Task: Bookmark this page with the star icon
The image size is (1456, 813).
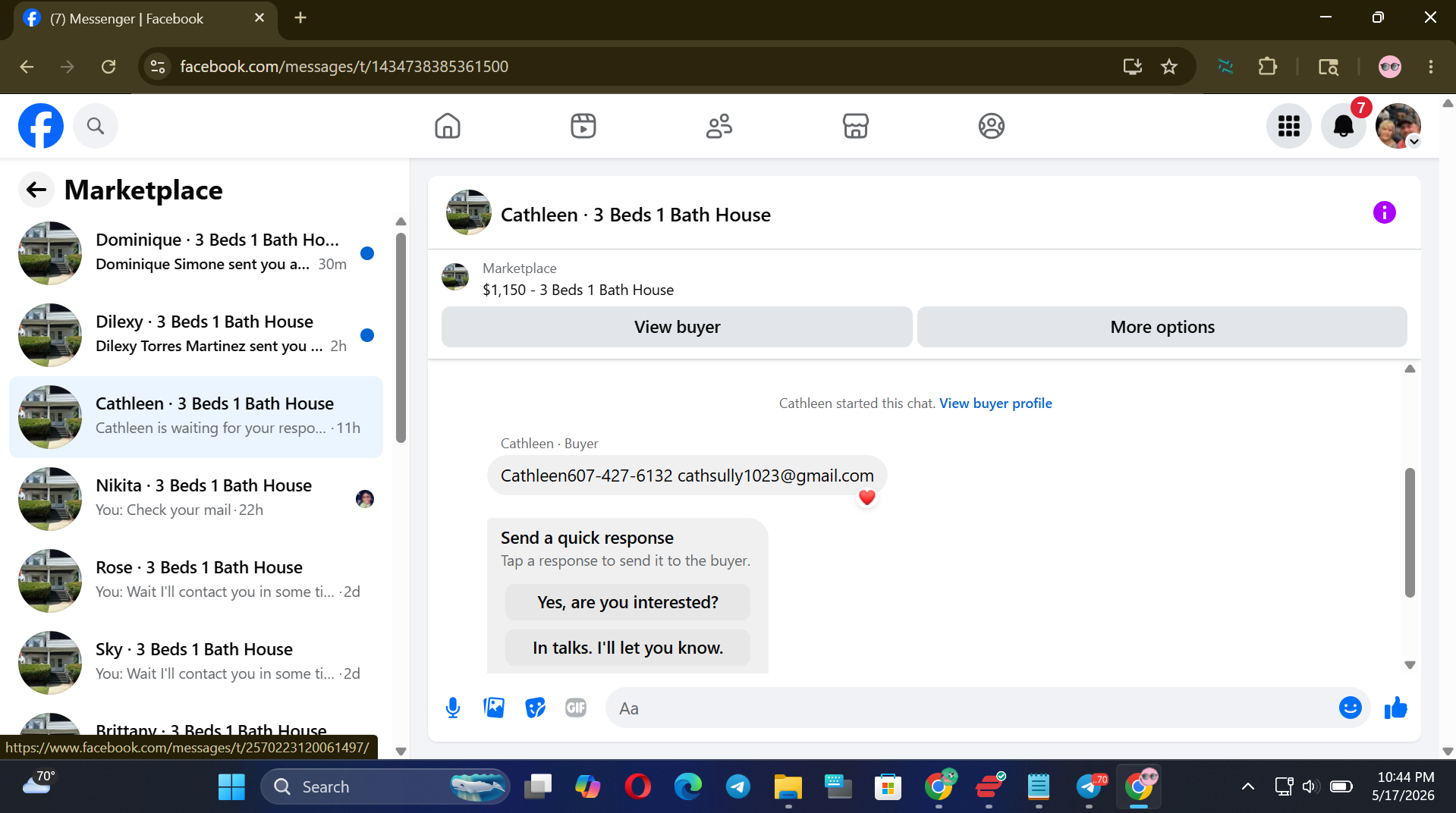Action: click(x=1169, y=67)
